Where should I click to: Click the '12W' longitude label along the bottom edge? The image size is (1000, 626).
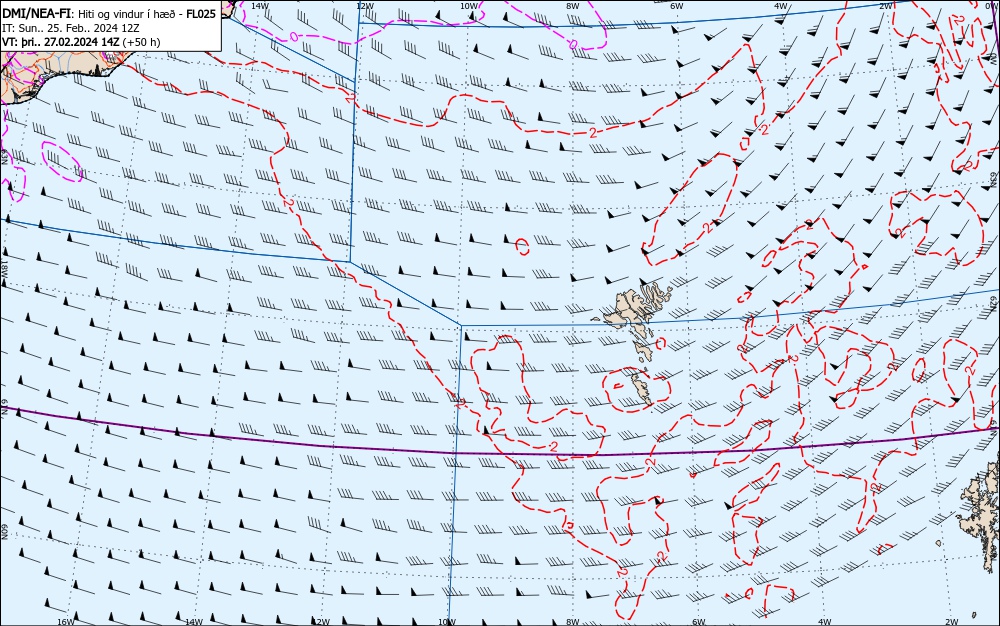tap(321, 622)
